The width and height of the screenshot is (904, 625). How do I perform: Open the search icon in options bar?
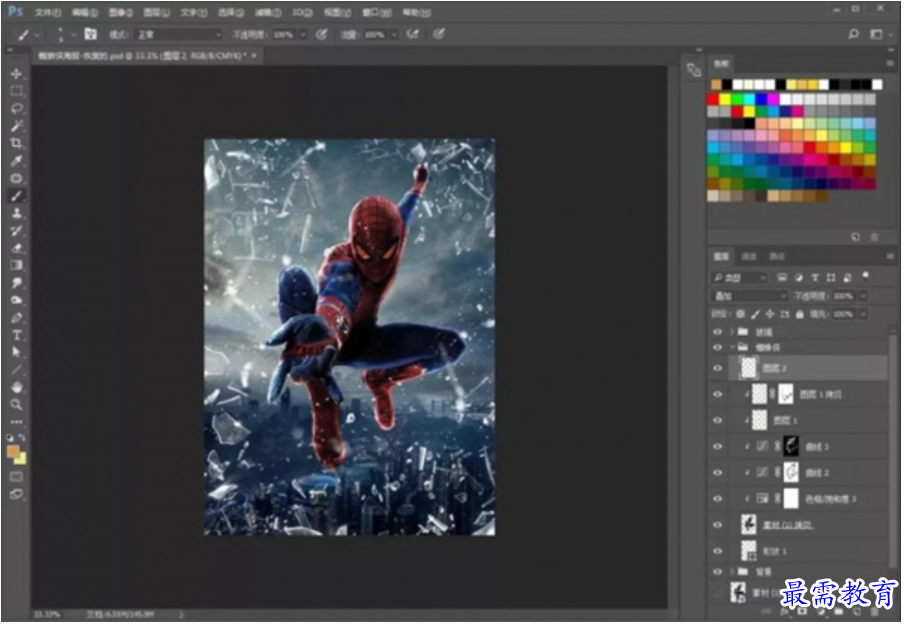[853, 35]
